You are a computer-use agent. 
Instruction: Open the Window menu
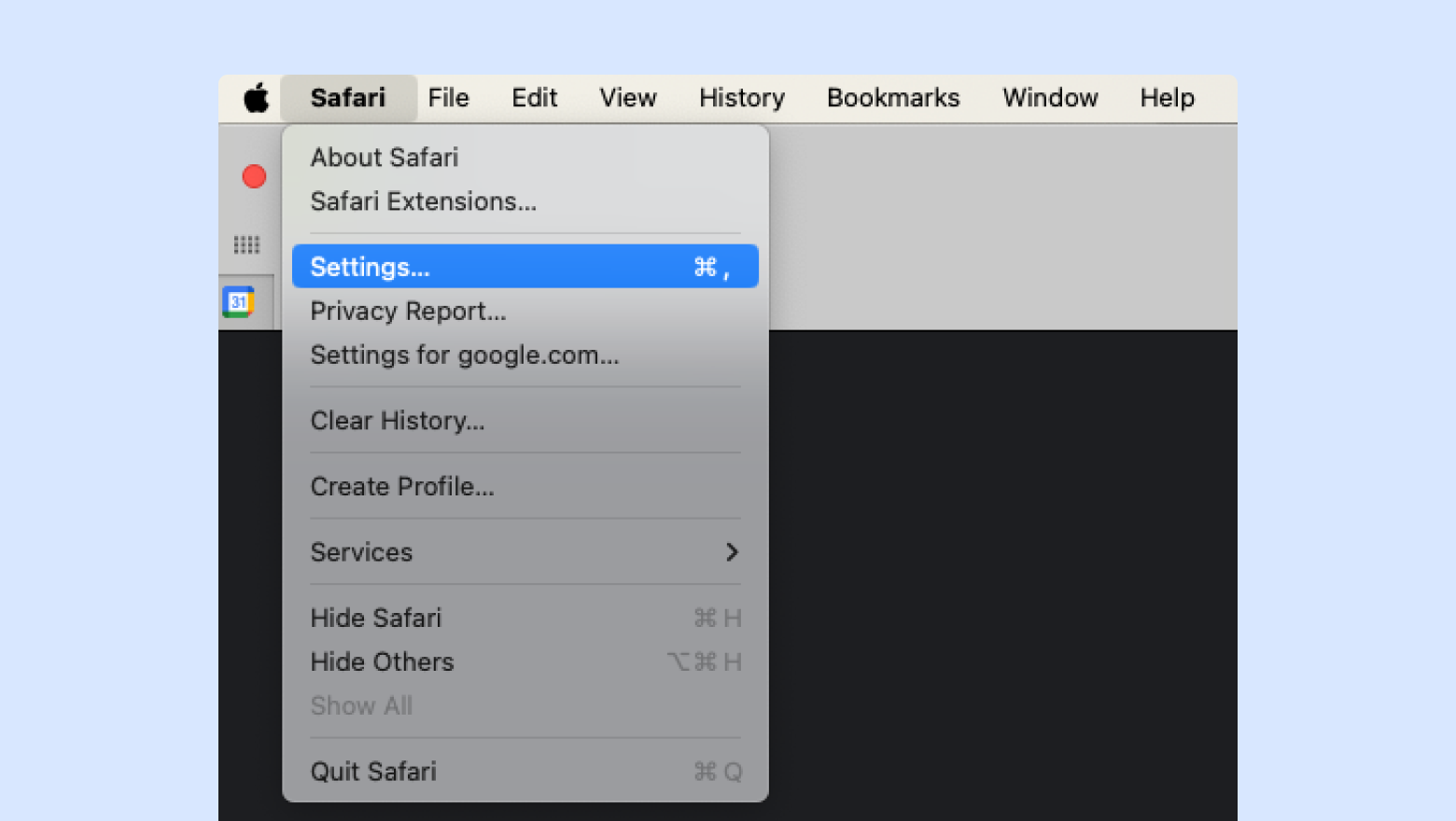coord(1049,98)
